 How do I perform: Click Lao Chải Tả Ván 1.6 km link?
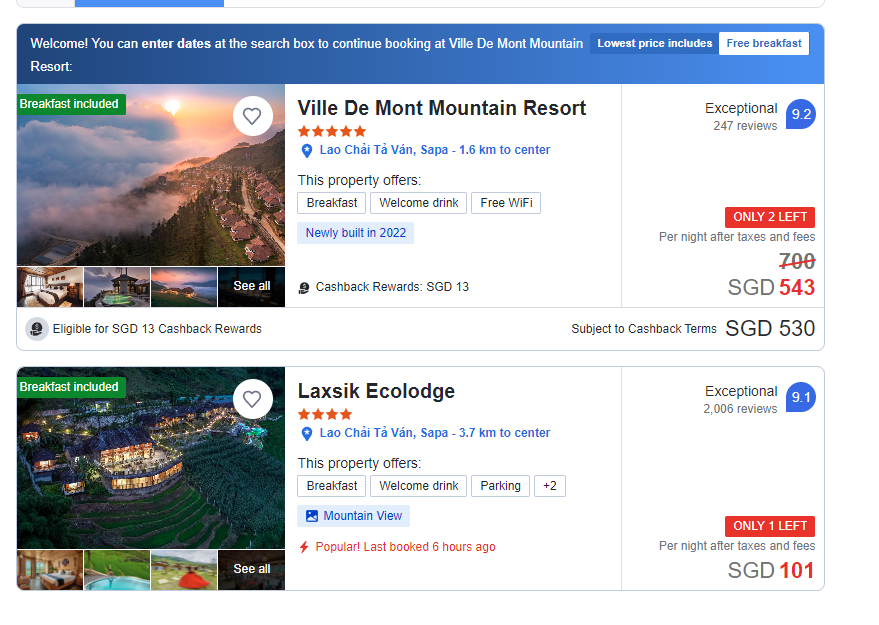(x=435, y=150)
